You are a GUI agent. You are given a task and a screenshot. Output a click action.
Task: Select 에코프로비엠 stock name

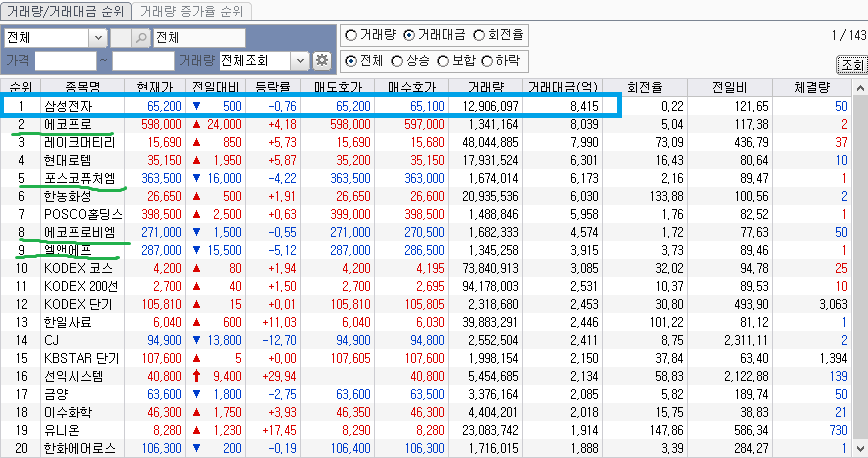point(79,232)
